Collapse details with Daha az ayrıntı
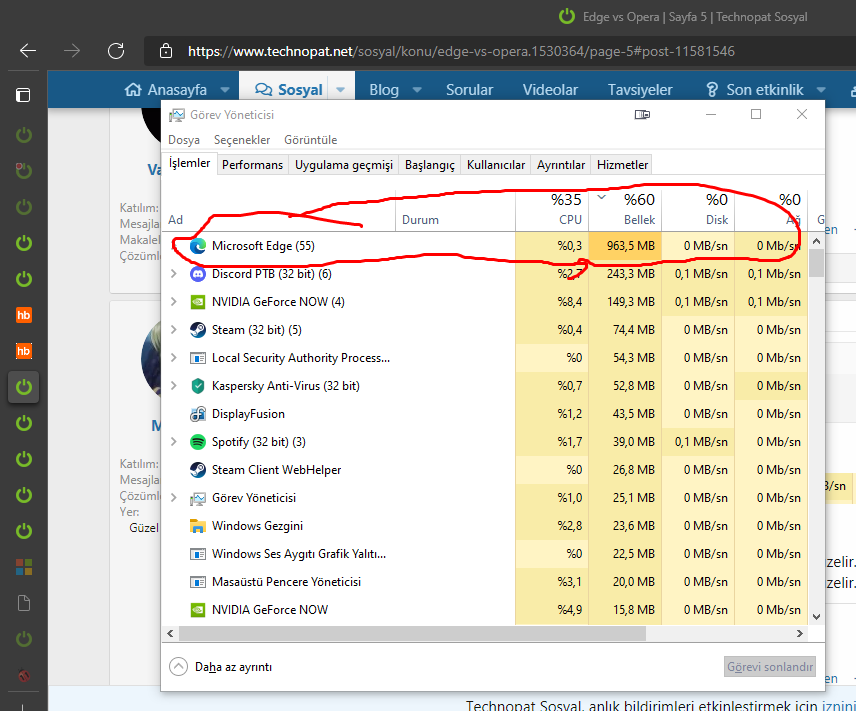 pos(221,667)
